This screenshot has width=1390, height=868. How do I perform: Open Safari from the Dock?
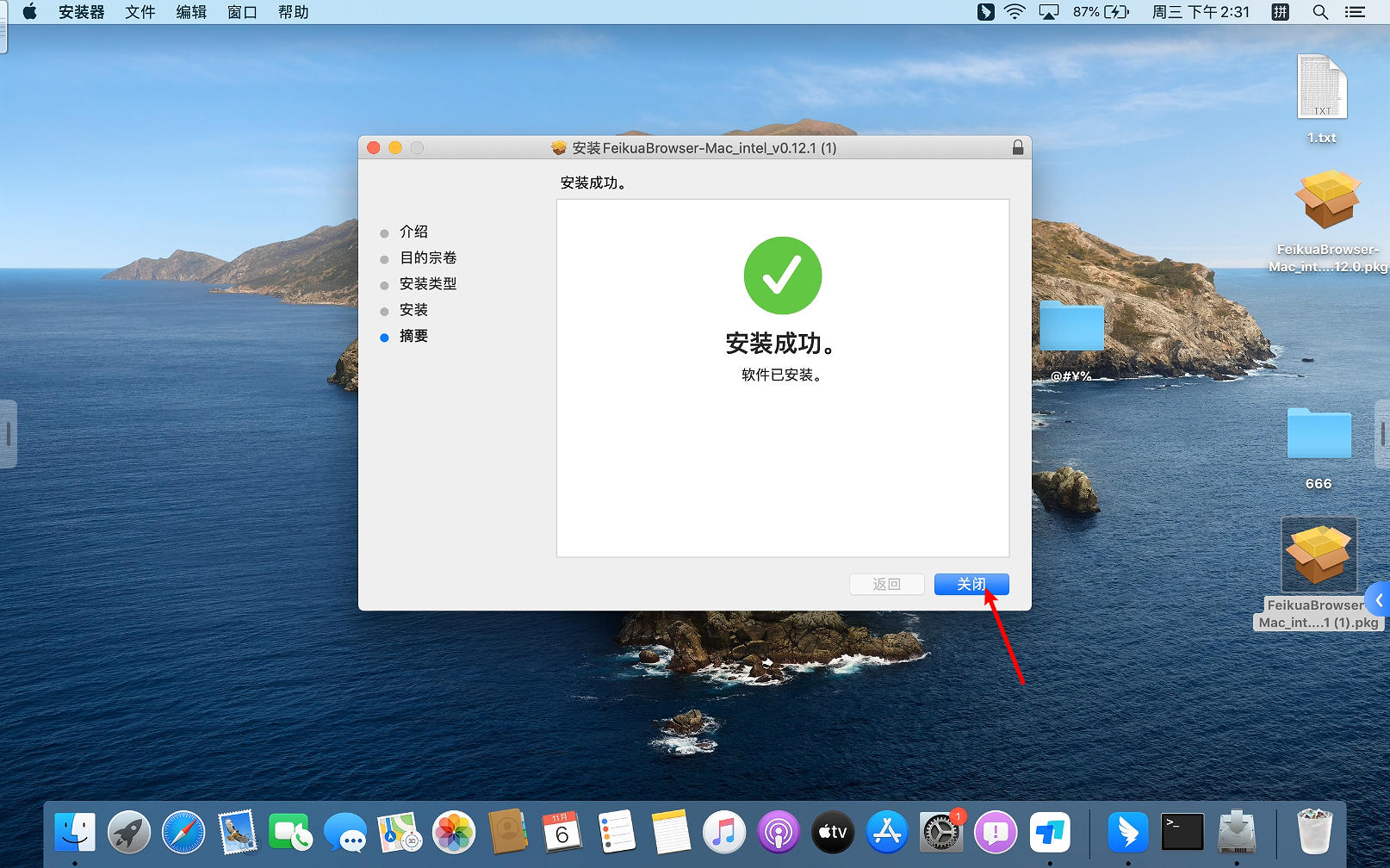[x=183, y=833]
